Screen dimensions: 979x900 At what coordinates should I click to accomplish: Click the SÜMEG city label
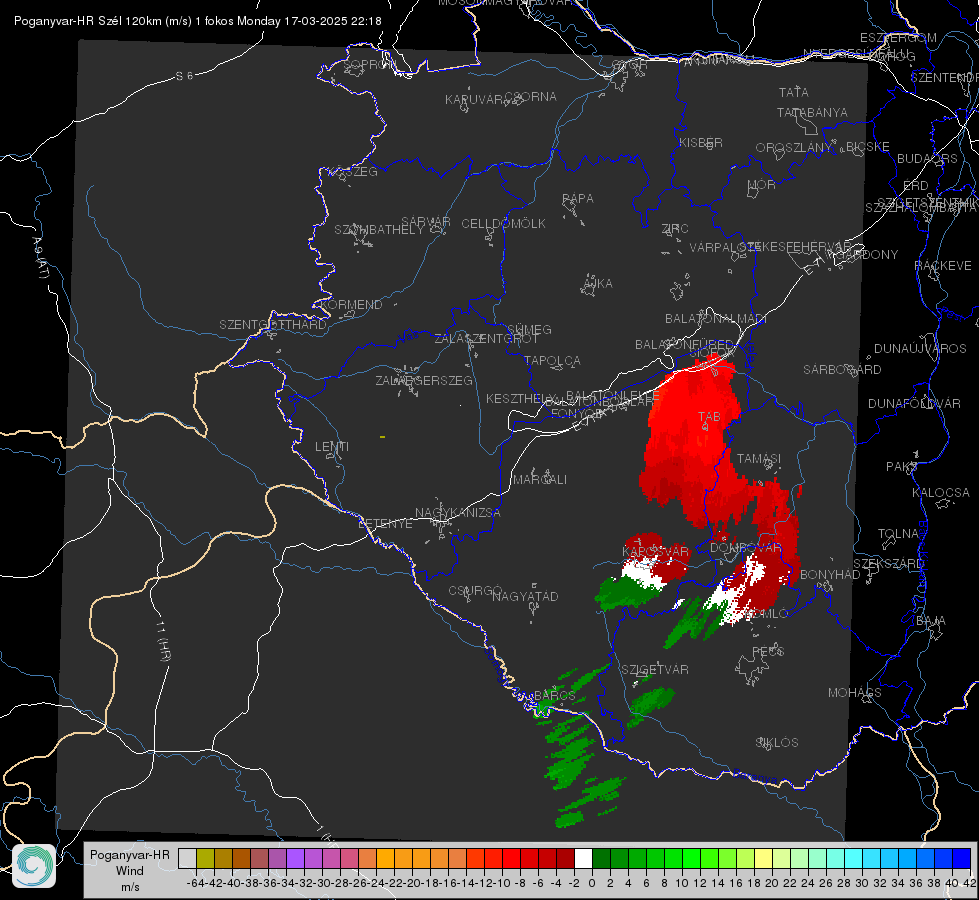(529, 329)
